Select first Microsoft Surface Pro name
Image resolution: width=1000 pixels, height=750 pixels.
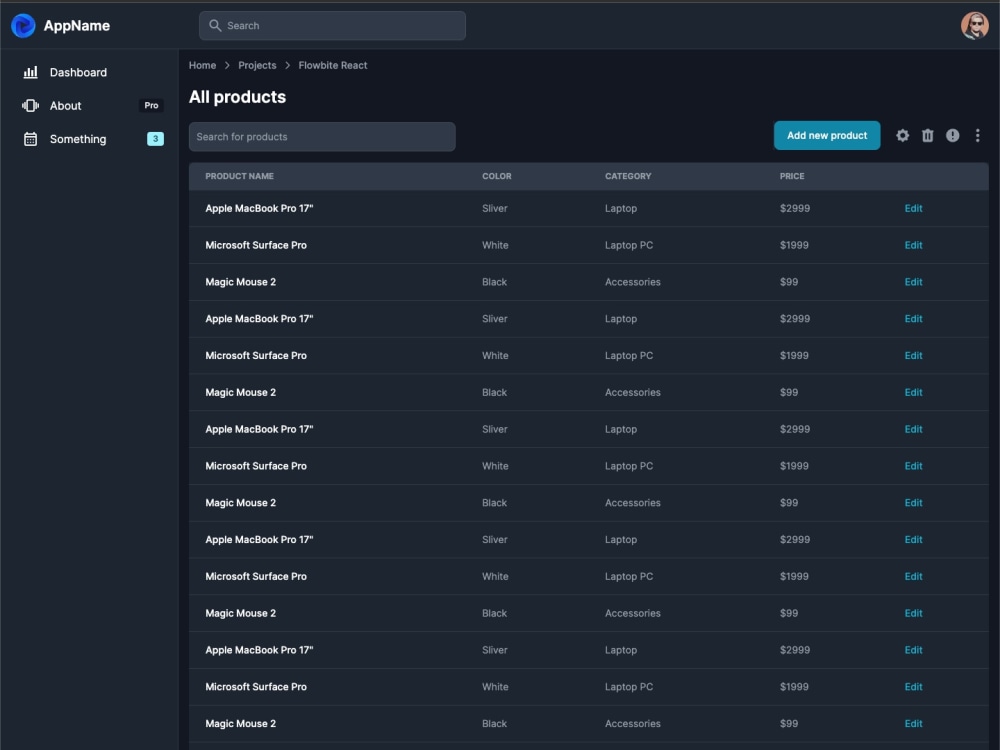(256, 245)
